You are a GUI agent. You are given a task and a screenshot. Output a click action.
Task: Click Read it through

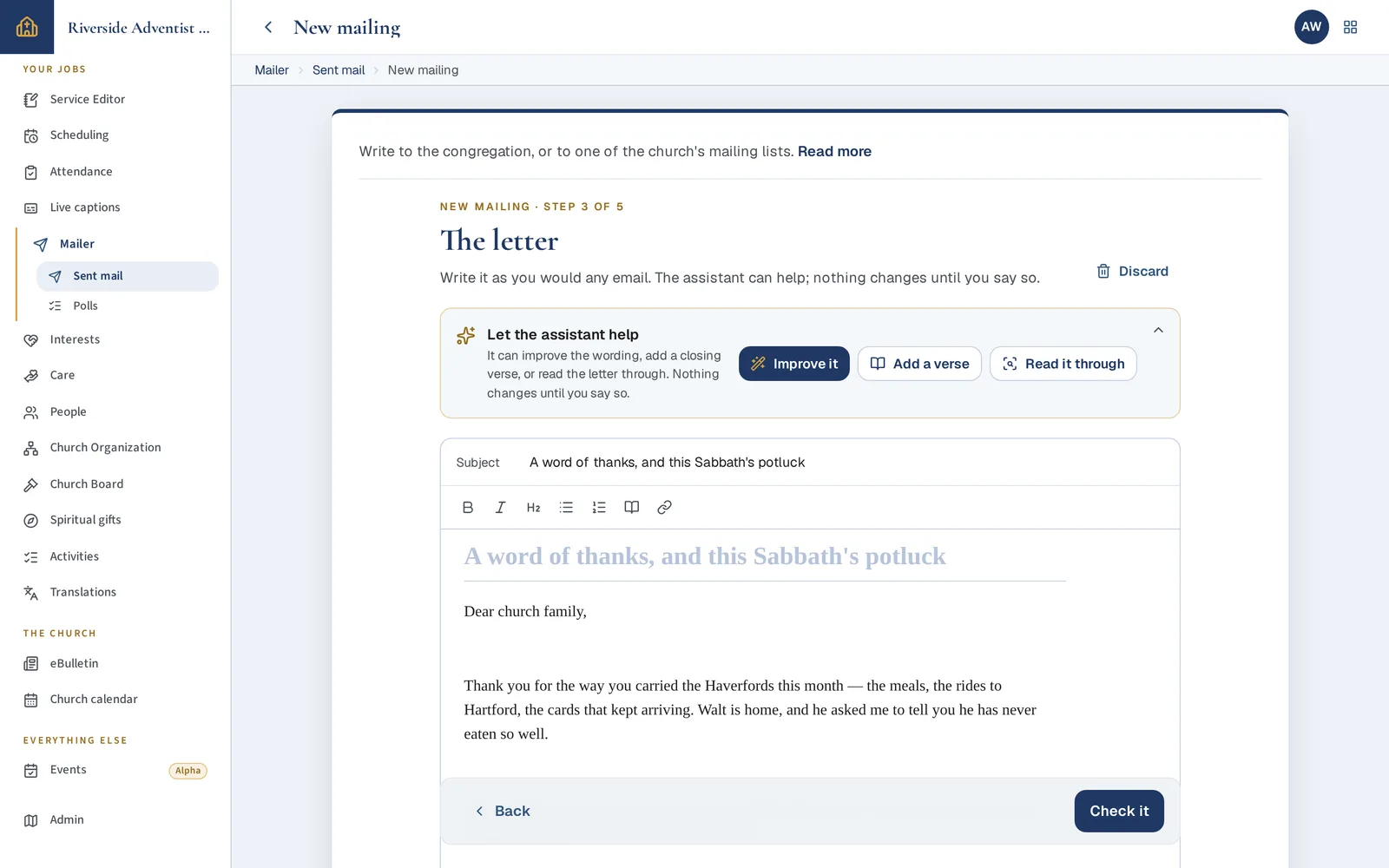pyautogui.click(x=1063, y=364)
